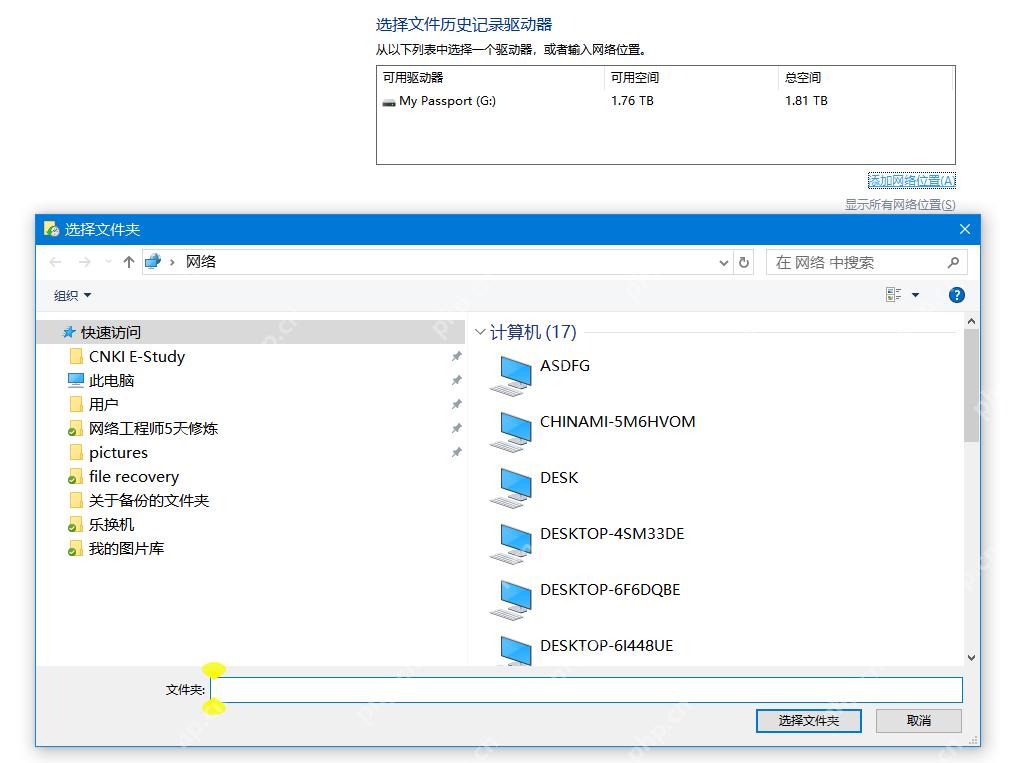Select 快速访问 in the navigation pane
The height and width of the screenshot is (763, 1012).
click(250, 332)
